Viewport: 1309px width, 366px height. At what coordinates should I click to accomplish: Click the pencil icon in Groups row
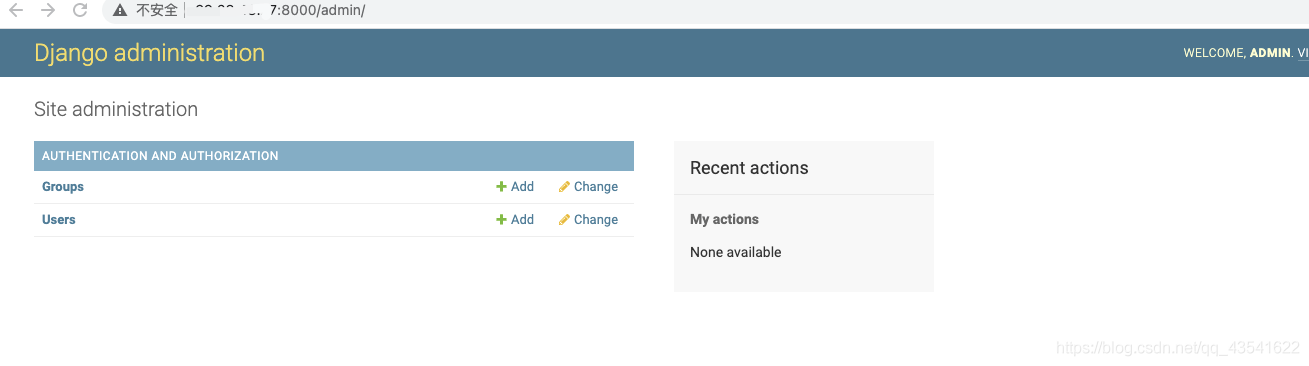[564, 187]
